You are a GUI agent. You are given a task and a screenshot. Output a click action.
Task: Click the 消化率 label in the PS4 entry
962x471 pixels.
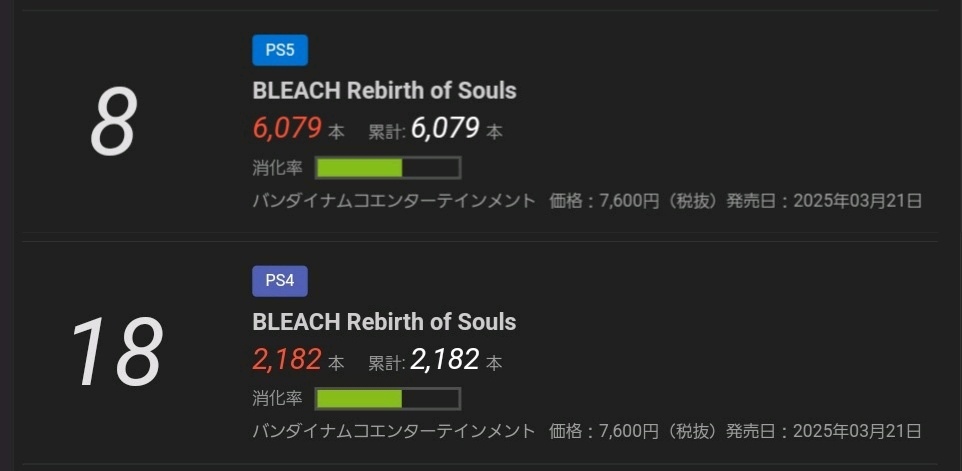(277, 398)
